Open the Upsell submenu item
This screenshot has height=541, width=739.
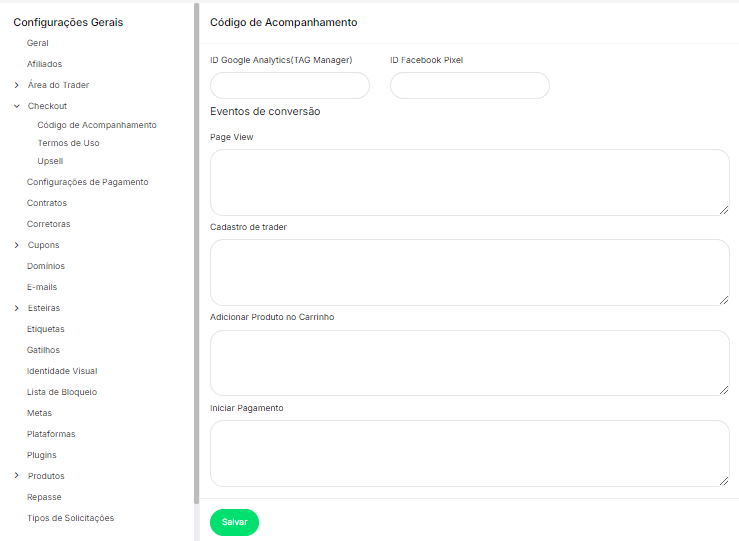(50, 161)
